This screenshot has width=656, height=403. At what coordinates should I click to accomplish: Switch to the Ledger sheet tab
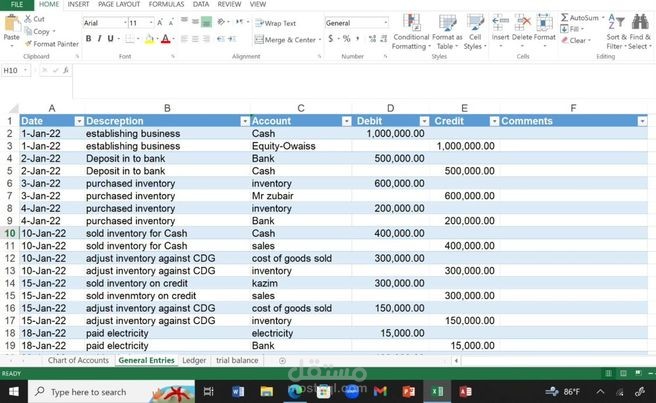click(x=194, y=360)
